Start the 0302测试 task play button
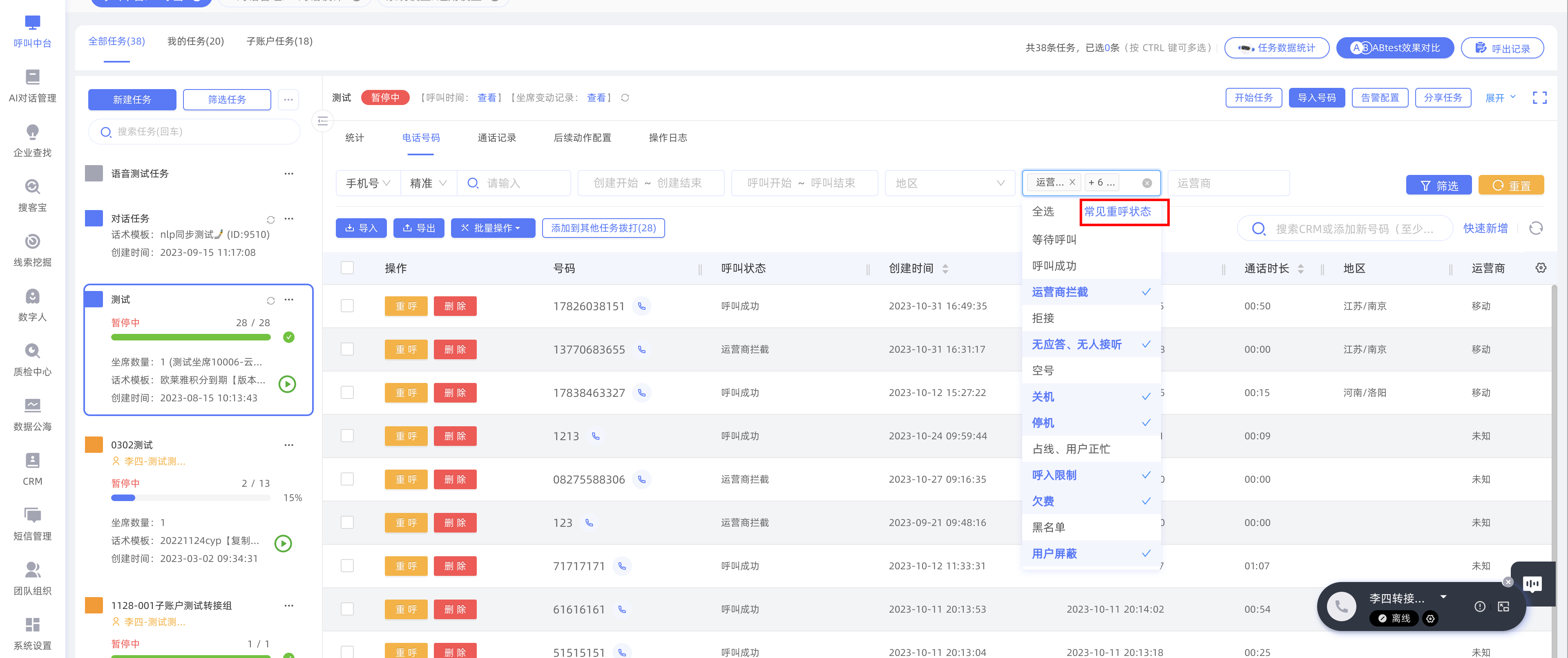Image resolution: width=1568 pixels, height=658 pixels. 283,543
